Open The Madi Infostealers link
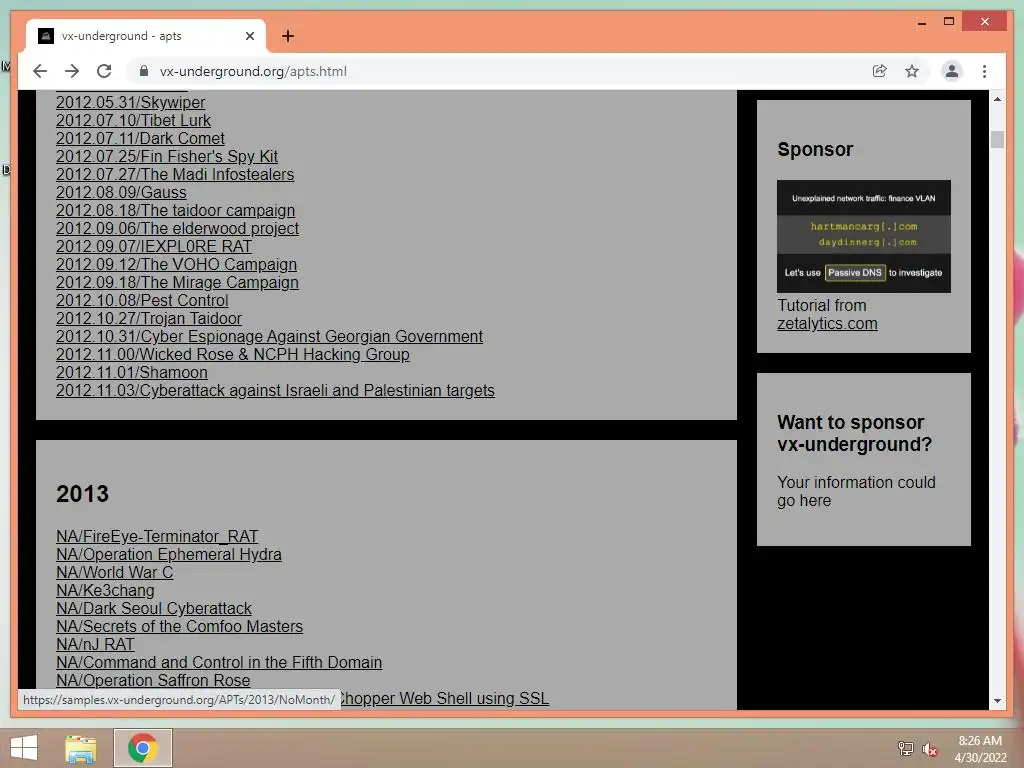Screen dimensions: 1024x768 tap(175, 174)
